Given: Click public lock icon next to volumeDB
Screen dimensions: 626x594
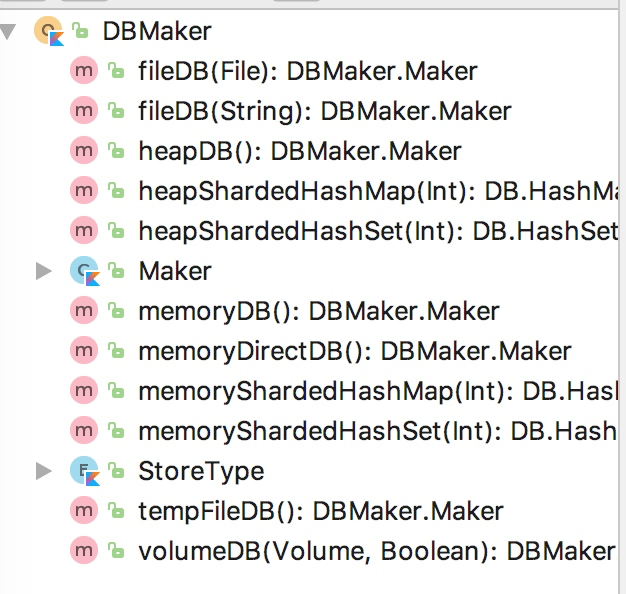Looking at the screenshot, I should (x=116, y=550).
